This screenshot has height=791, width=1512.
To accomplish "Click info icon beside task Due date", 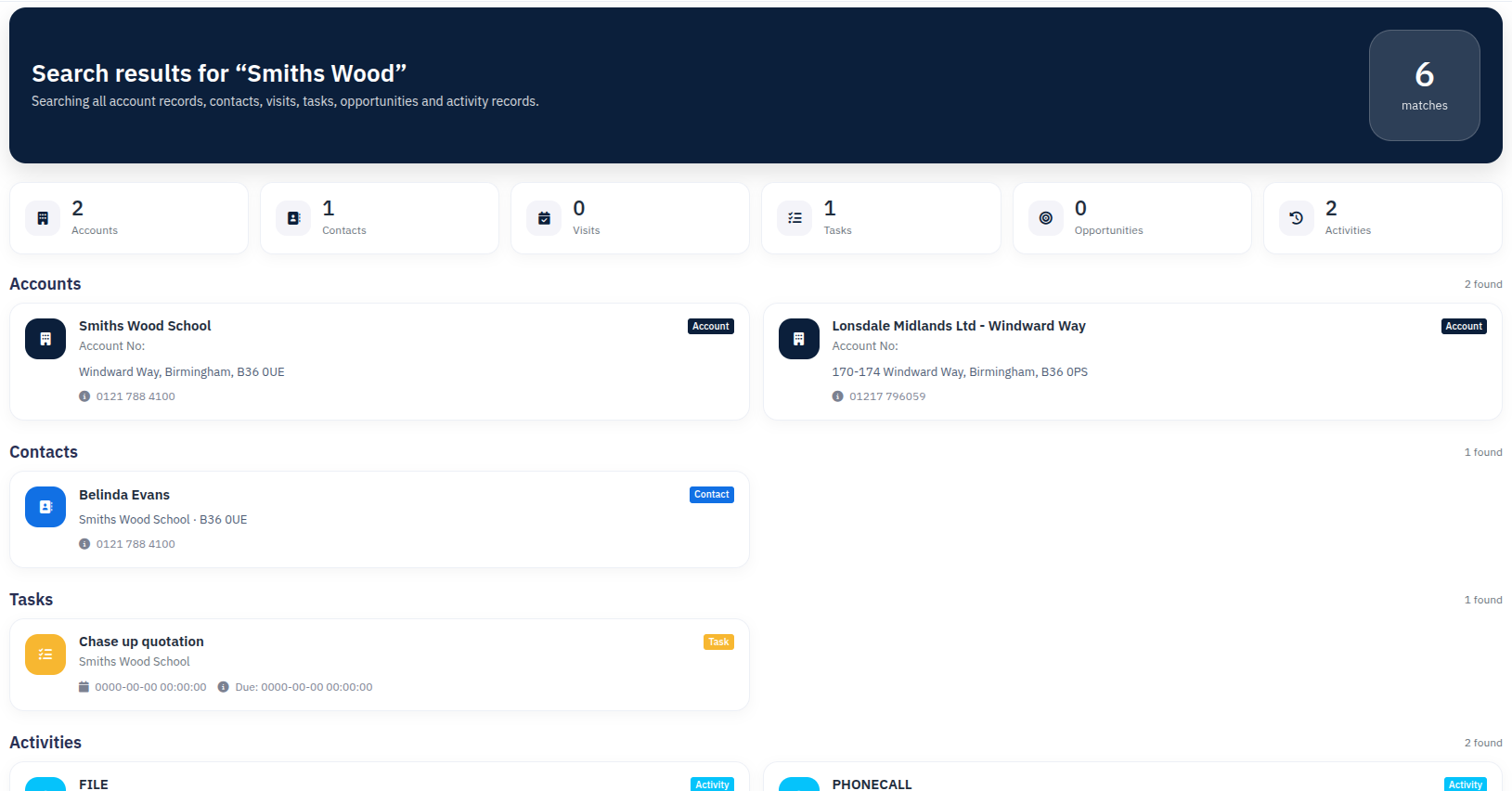I will pos(223,687).
